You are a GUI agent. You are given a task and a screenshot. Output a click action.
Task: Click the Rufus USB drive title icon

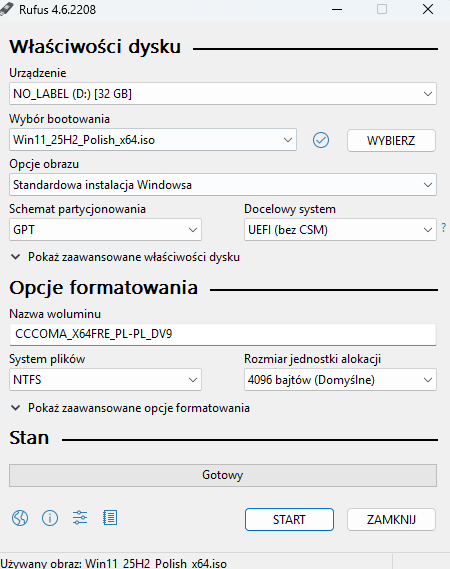(x=7, y=9)
